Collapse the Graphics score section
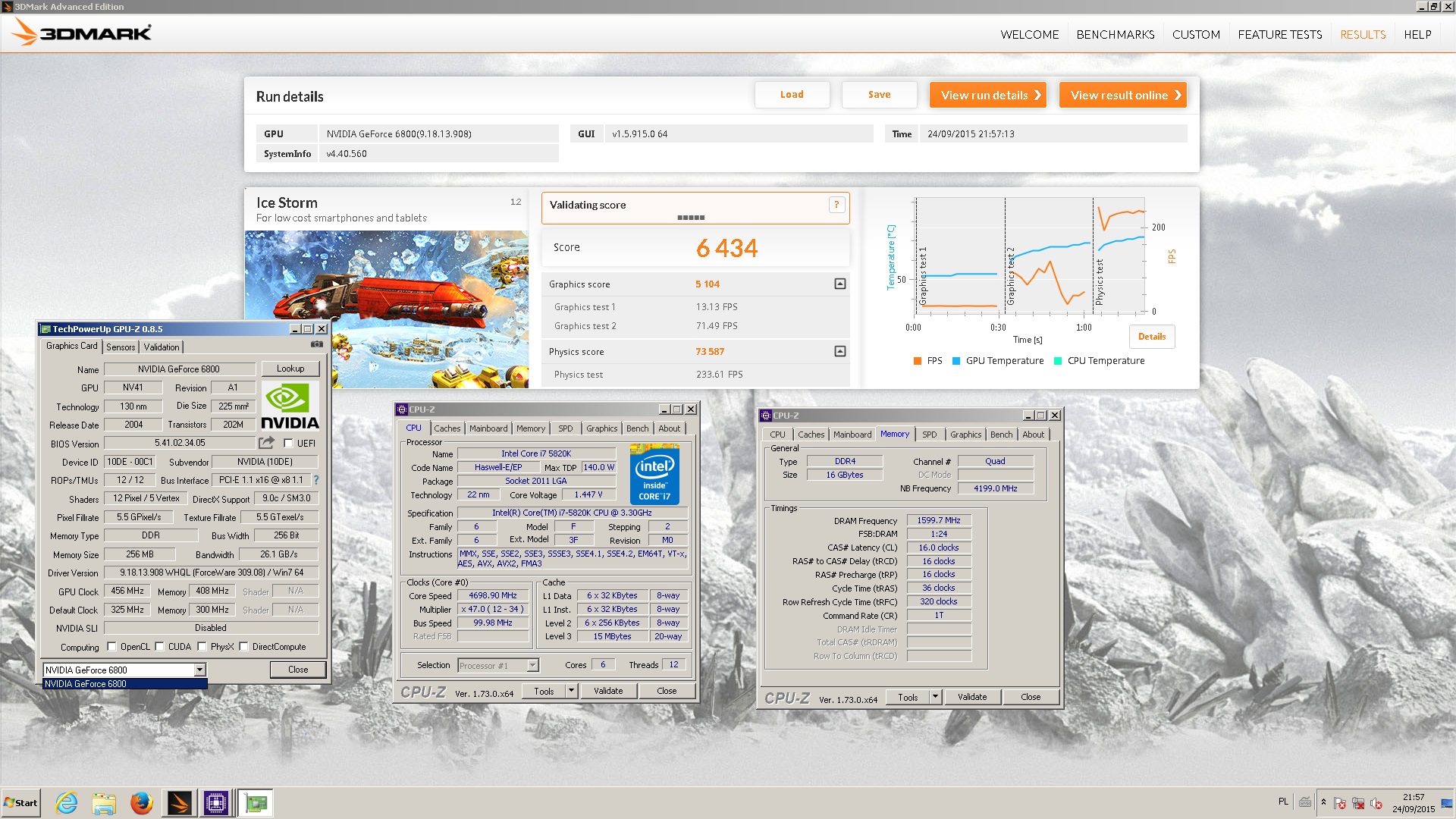The height and width of the screenshot is (819, 1456). point(840,284)
